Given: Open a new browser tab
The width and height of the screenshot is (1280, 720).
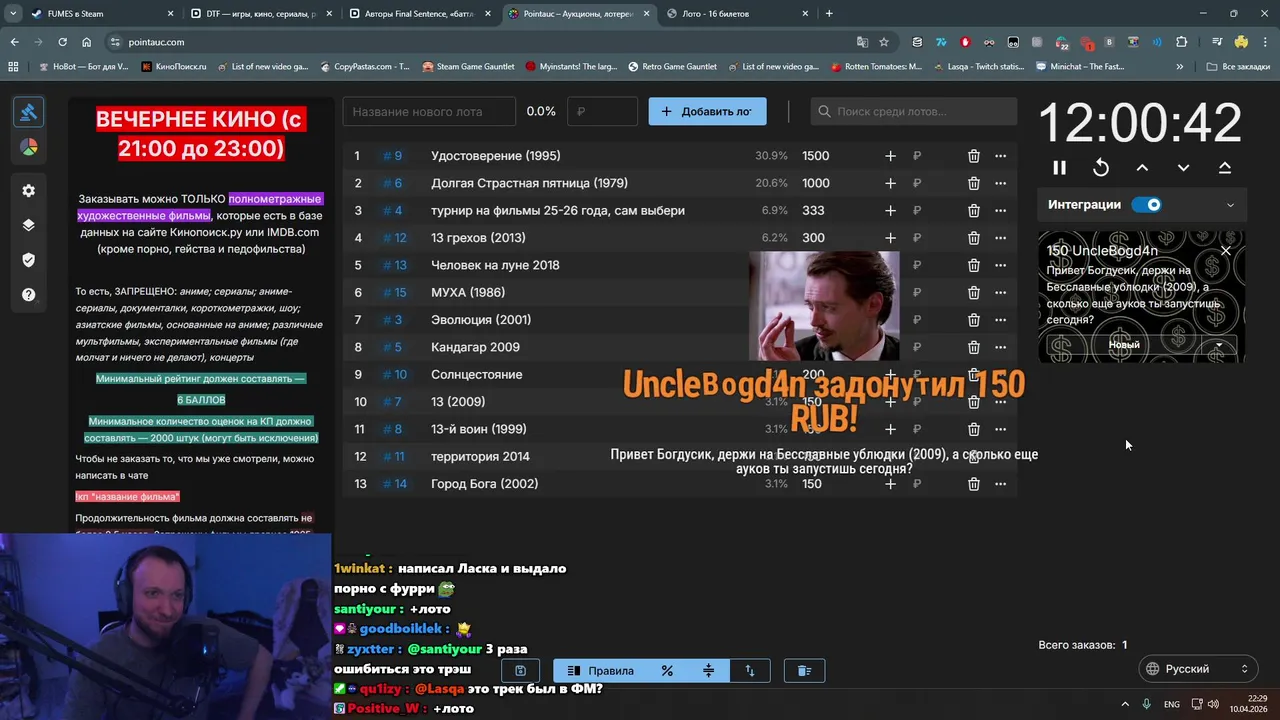Looking at the screenshot, I should tap(829, 14).
